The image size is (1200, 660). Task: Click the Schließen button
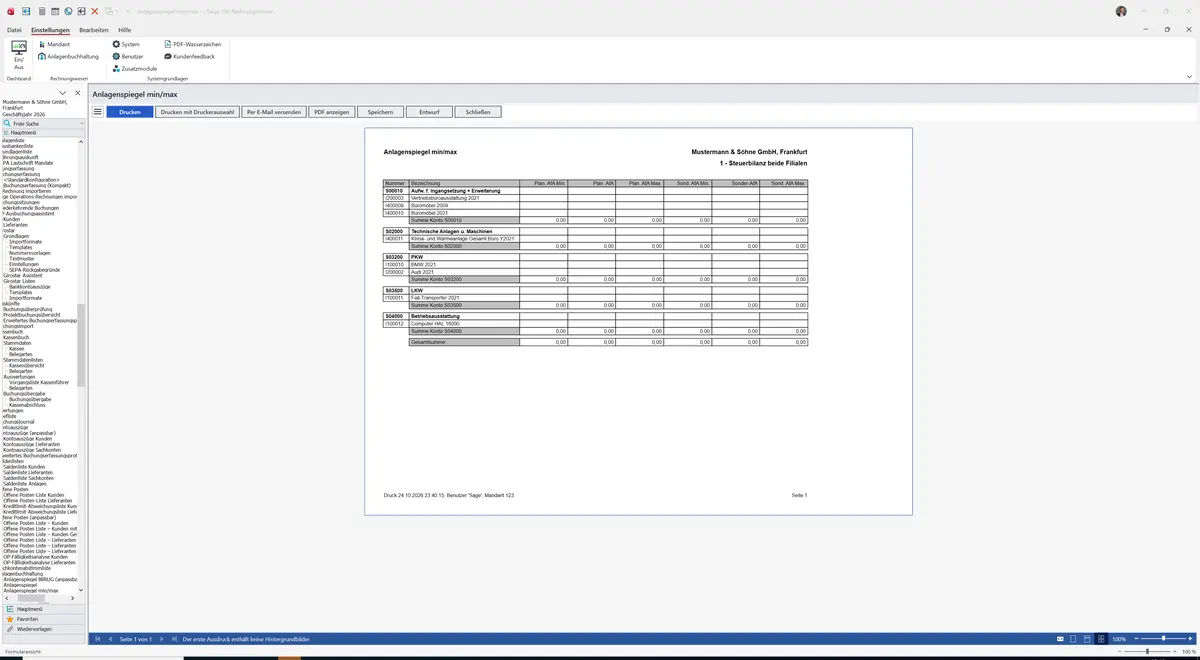[x=478, y=112]
